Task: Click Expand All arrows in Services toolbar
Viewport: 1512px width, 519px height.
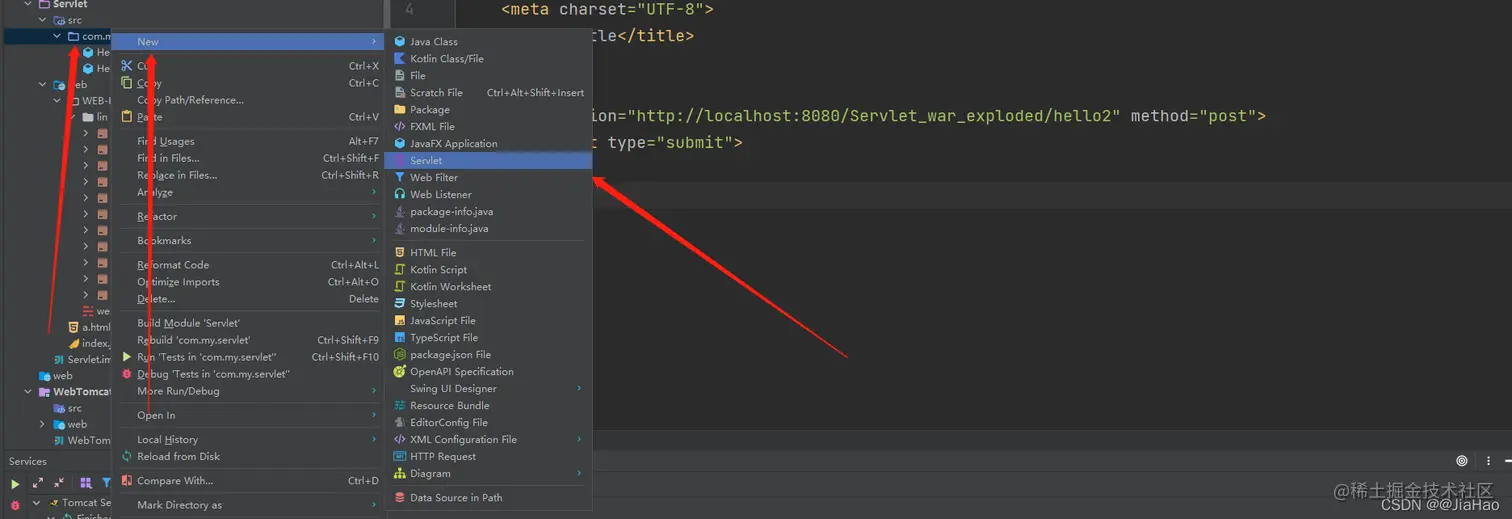Action: coord(38,484)
